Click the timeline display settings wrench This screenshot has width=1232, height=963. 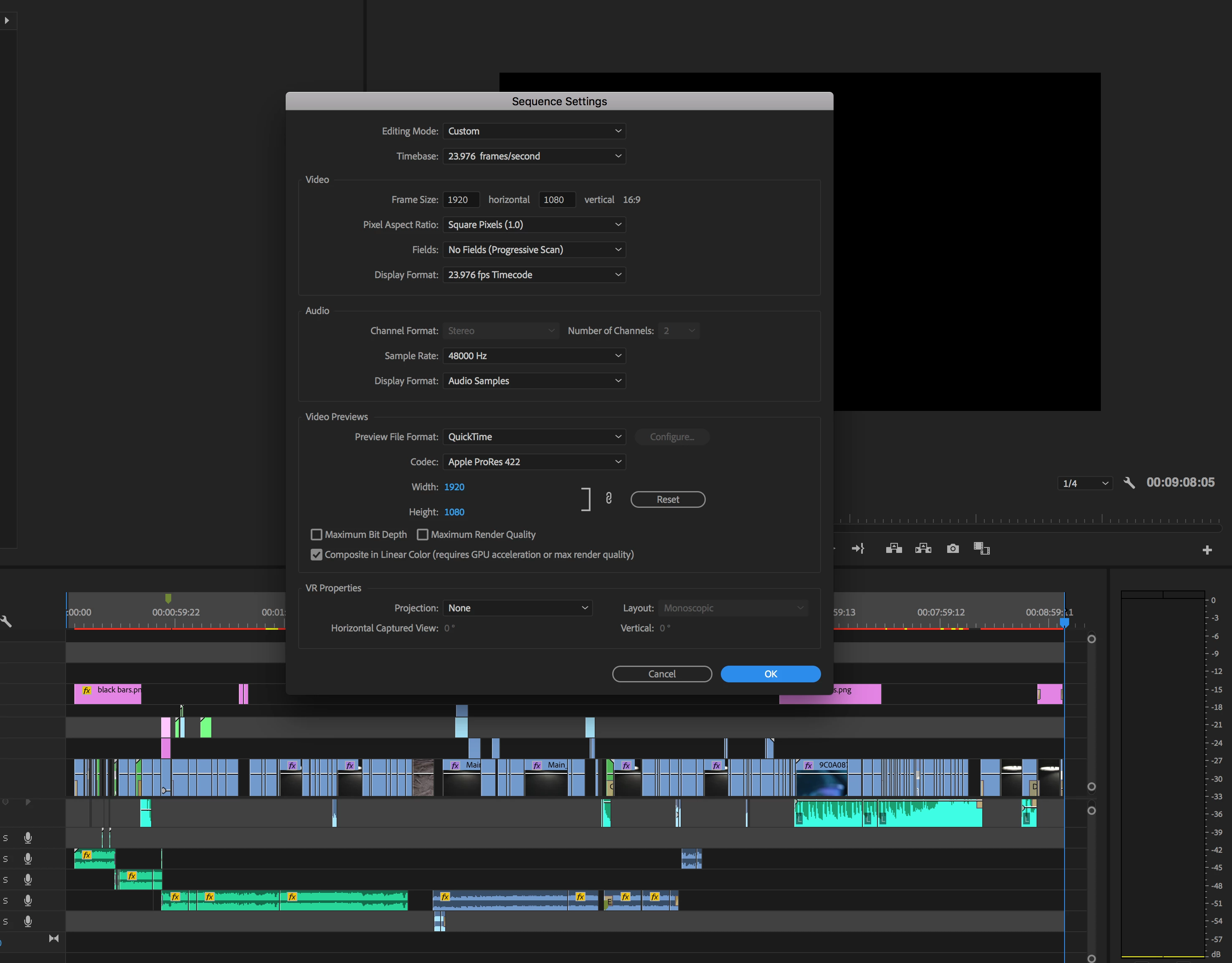click(6, 622)
